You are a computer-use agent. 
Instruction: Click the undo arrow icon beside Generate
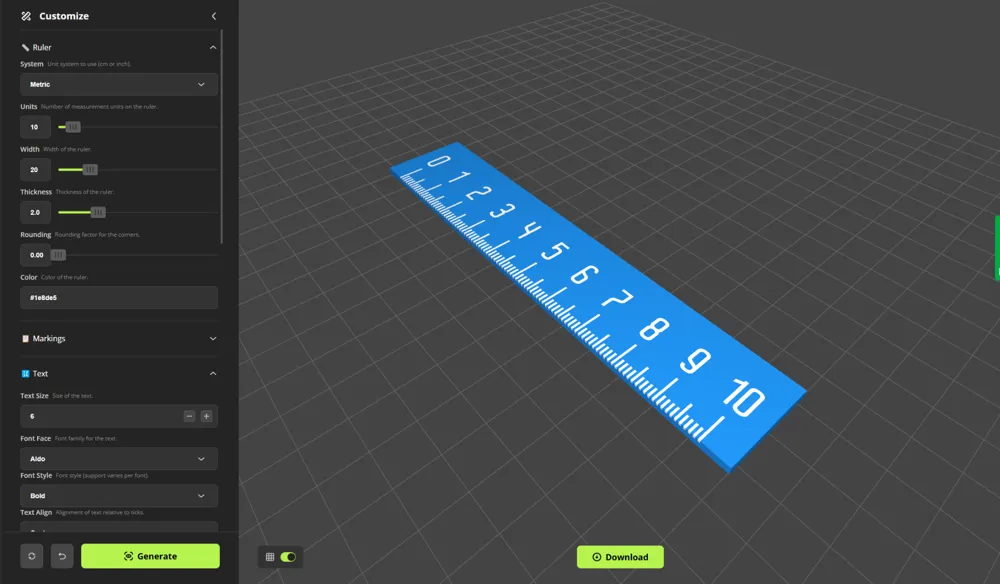pos(62,556)
